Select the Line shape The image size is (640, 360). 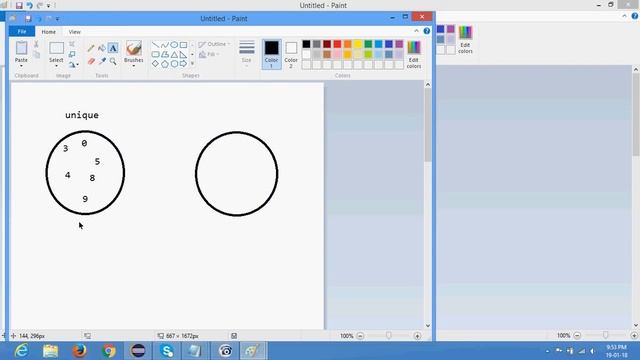pyautogui.click(x=156, y=45)
